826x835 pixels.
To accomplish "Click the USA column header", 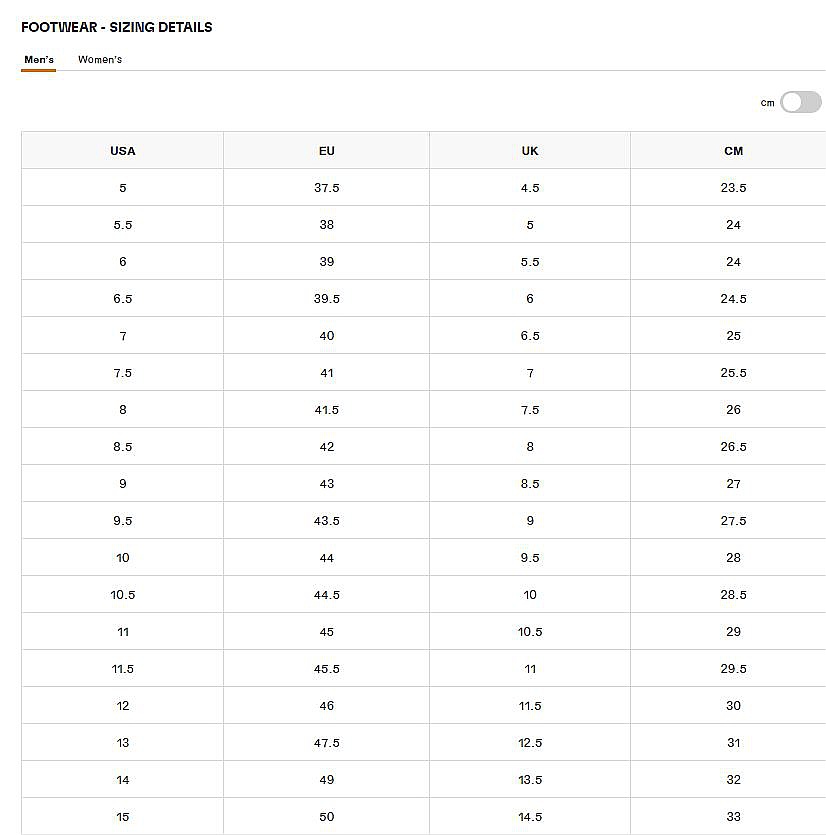I will (x=122, y=151).
